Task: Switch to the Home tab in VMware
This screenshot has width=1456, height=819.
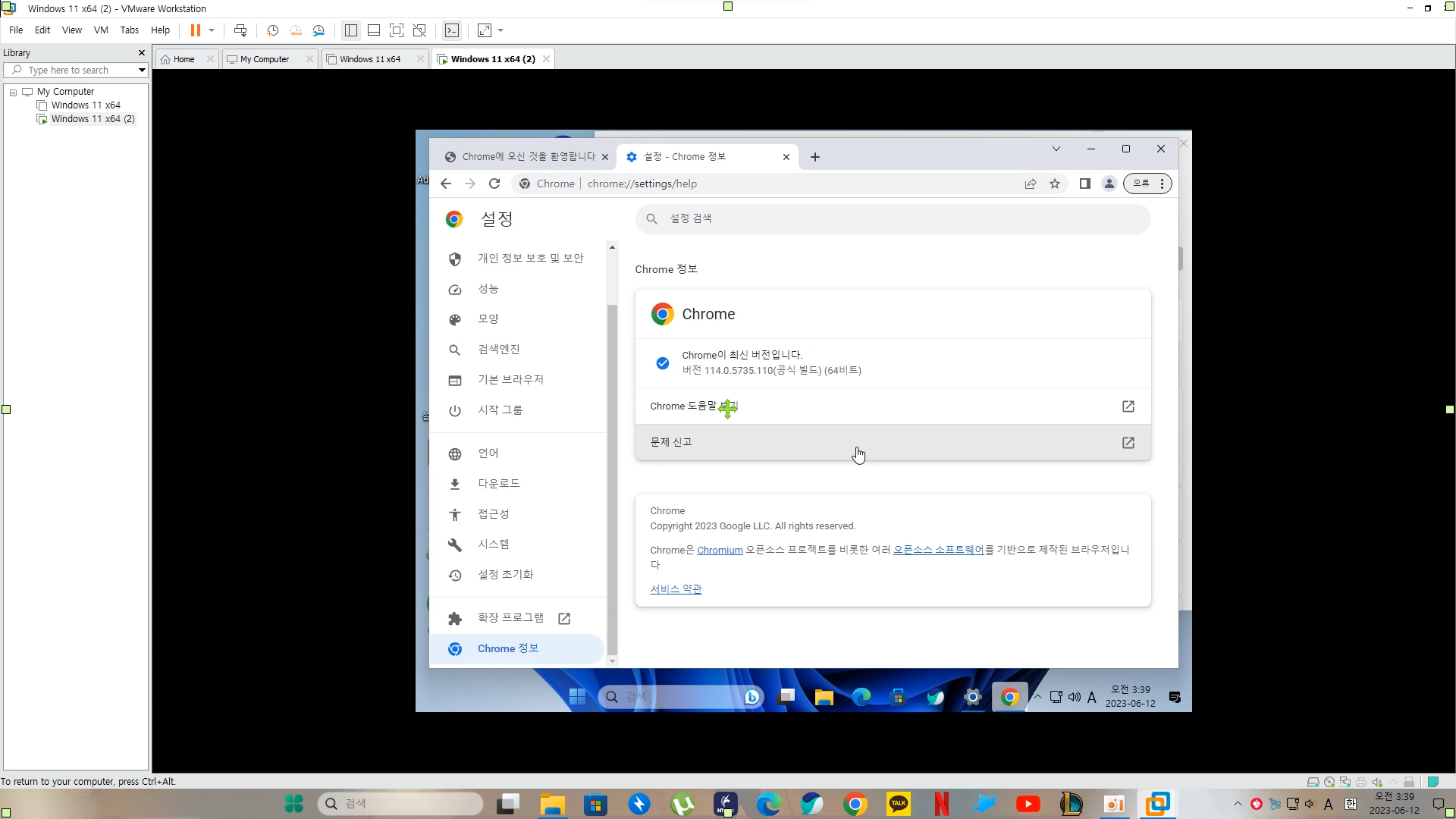Action: tap(184, 59)
